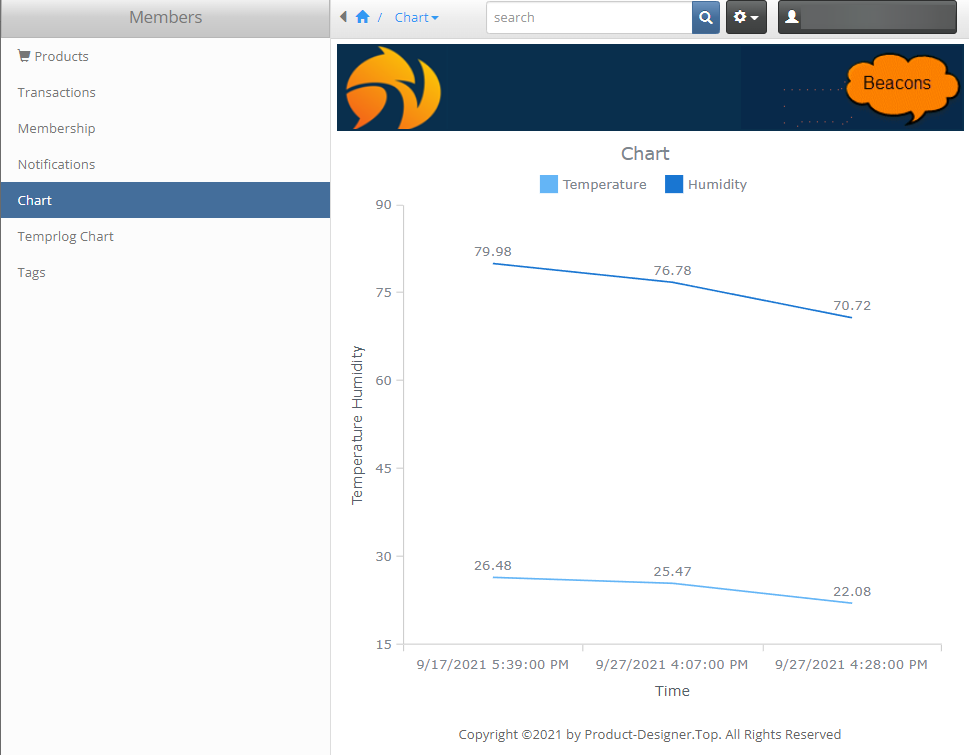969x755 pixels.
Task: Click the Beacons speech bubble
Action: [x=896, y=86]
